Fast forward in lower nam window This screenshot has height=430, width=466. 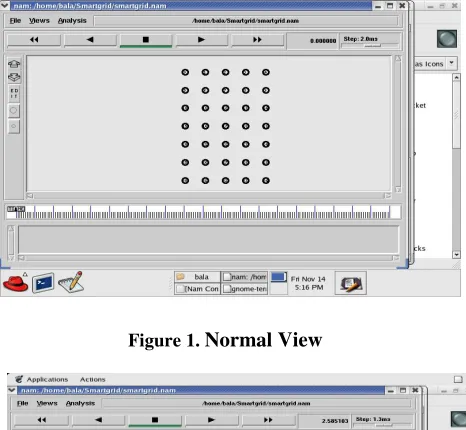coord(268,420)
